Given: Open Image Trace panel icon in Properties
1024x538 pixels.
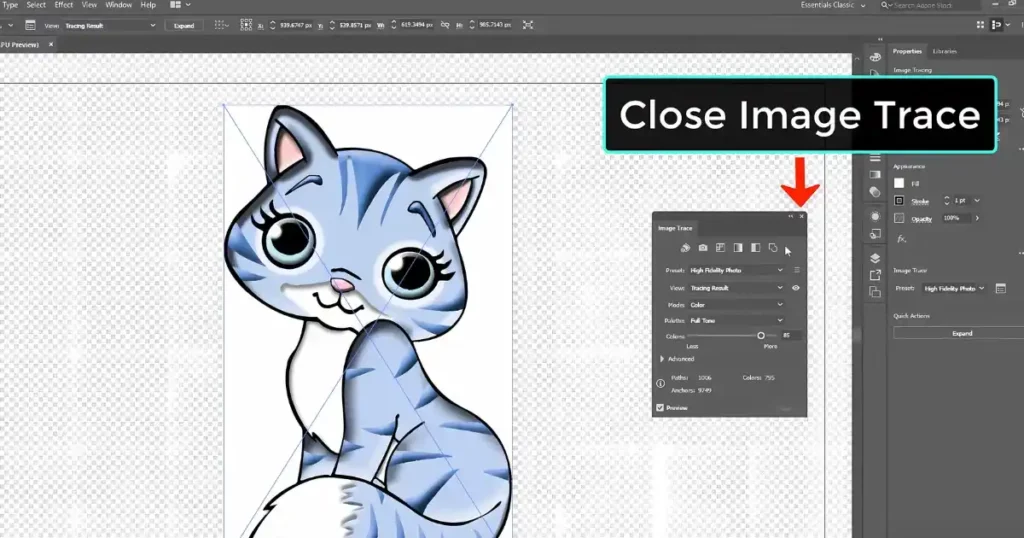Looking at the screenshot, I should (1000, 288).
